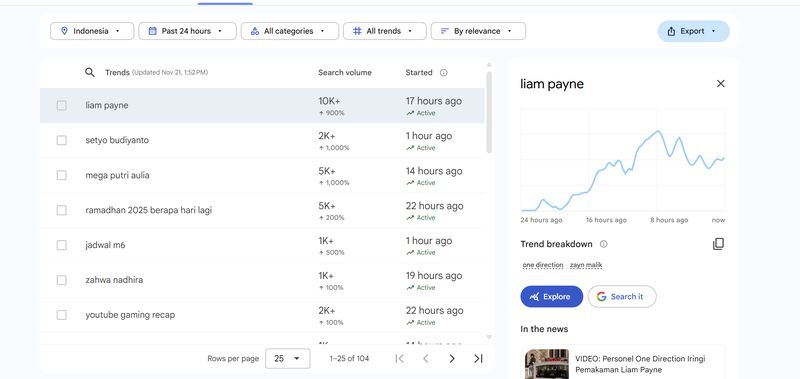The height and width of the screenshot is (379, 800).
Task: Click the info icon beside Trend breakdown
Action: pos(604,244)
